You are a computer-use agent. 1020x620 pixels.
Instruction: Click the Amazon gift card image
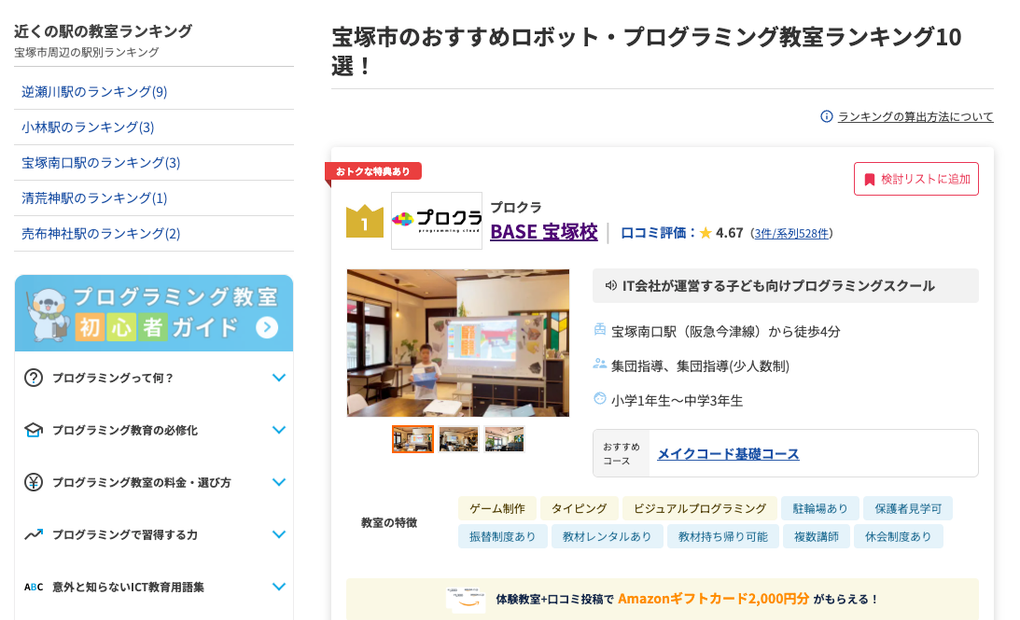[466, 599]
